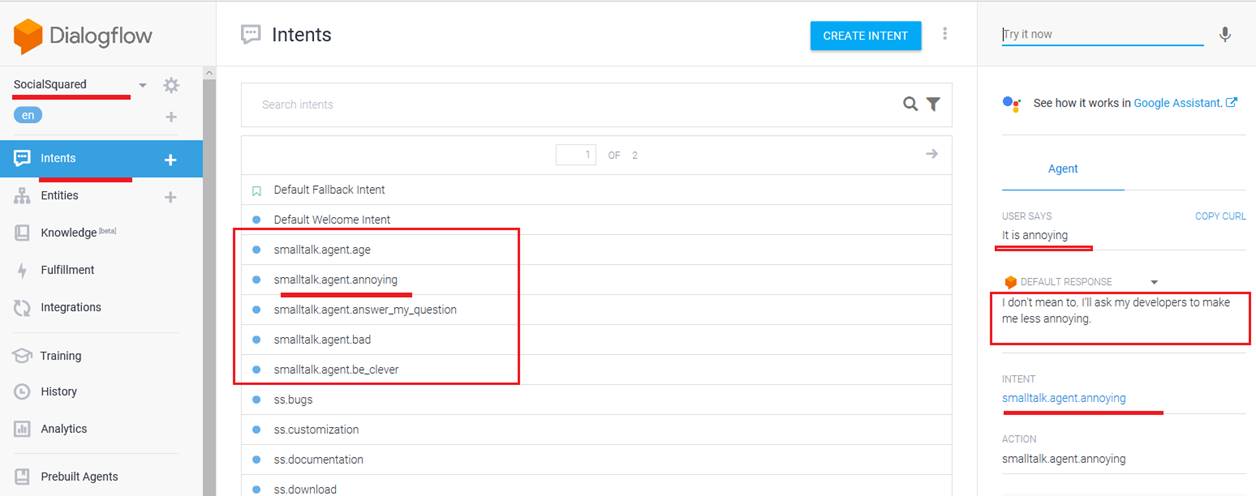The height and width of the screenshot is (496, 1256).
Task: Click the plus icon next to Intents
Action: click(x=170, y=159)
